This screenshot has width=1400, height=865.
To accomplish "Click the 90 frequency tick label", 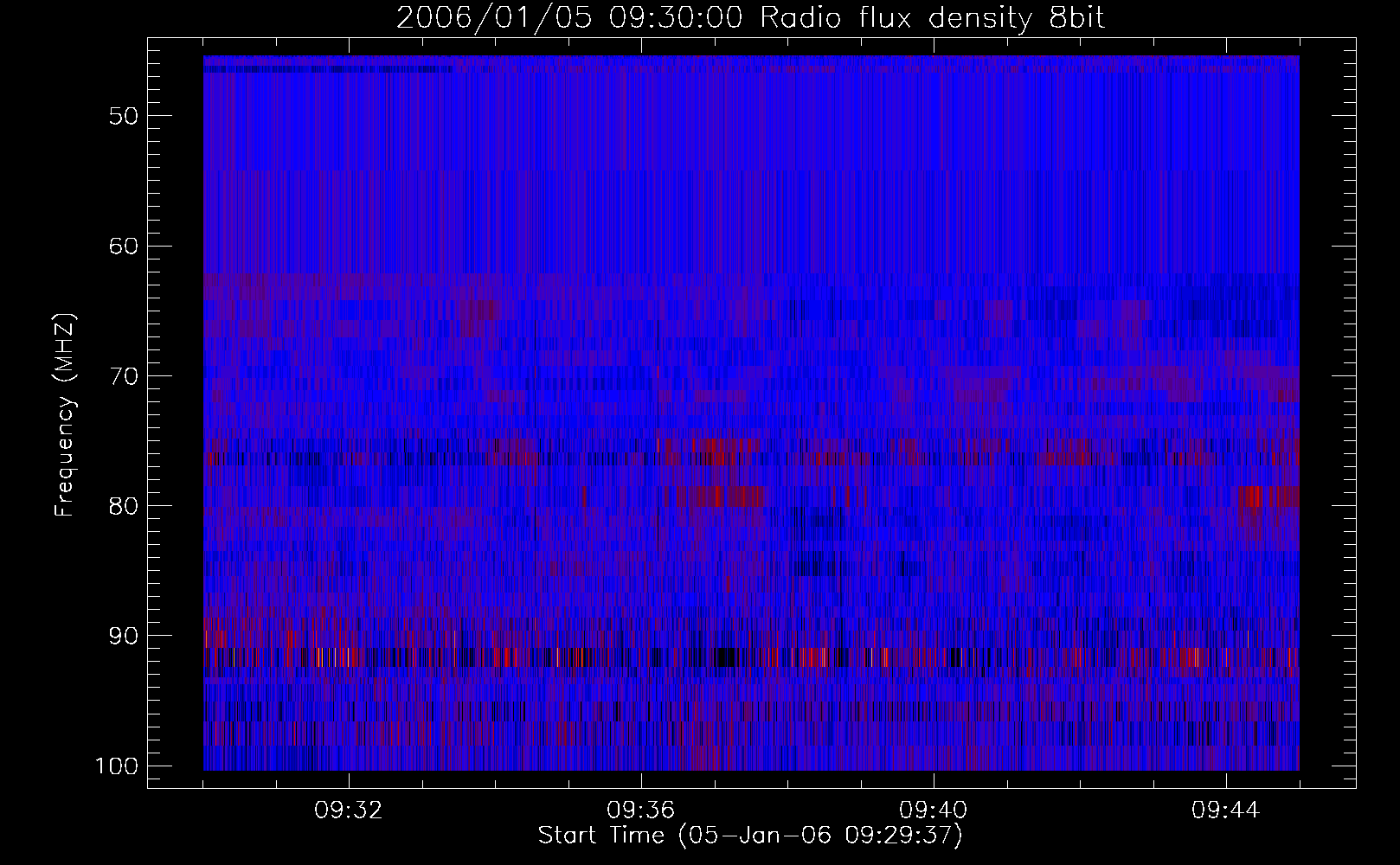I will click(x=124, y=637).
